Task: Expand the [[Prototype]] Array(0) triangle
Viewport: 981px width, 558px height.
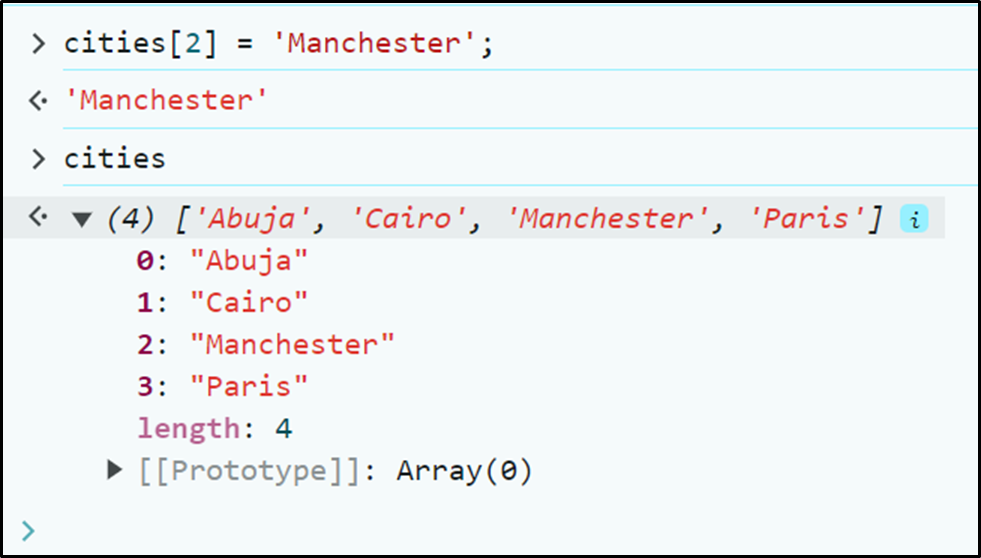Action: pos(115,469)
